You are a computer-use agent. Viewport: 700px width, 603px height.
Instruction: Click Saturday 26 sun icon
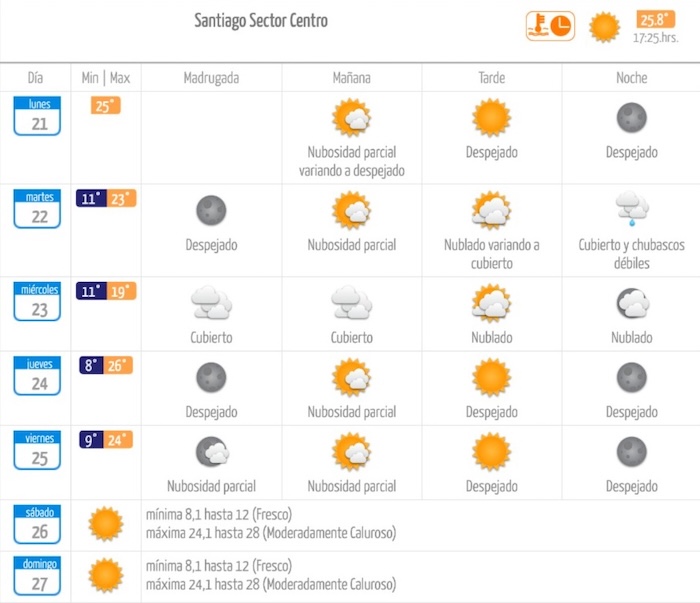coord(105,524)
